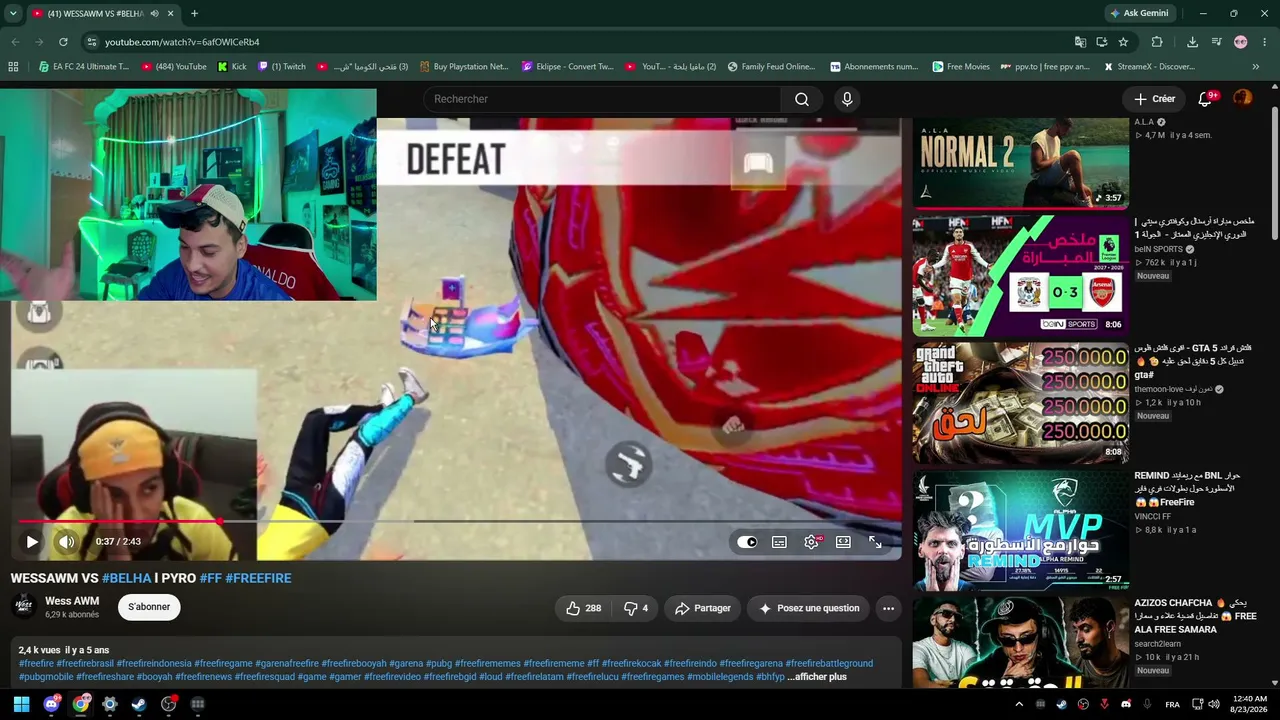Screen dimensions: 1280x720
Task: Open Steam from the taskbar
Action: point(139,704)
